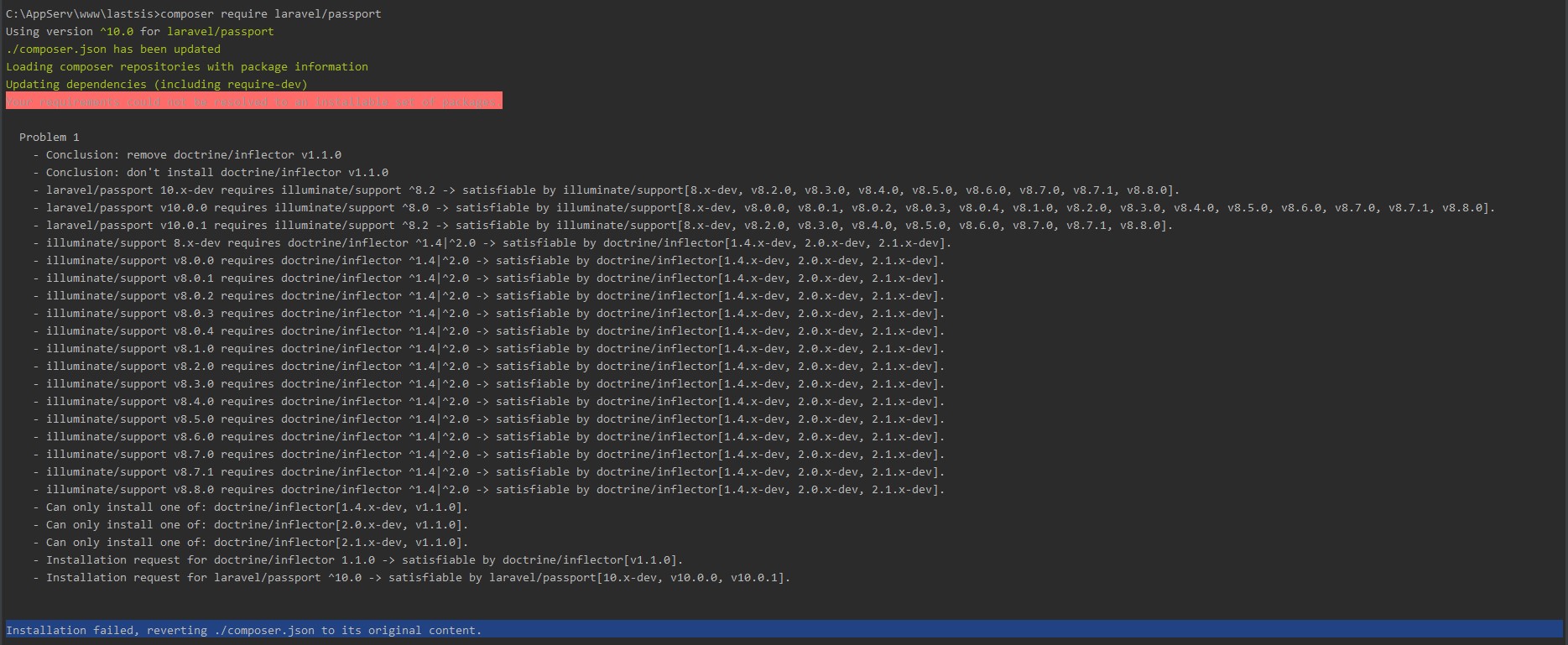
Task: Click the 'laravel/passport v10.0.1 requires' line
Action: (603, 225)
